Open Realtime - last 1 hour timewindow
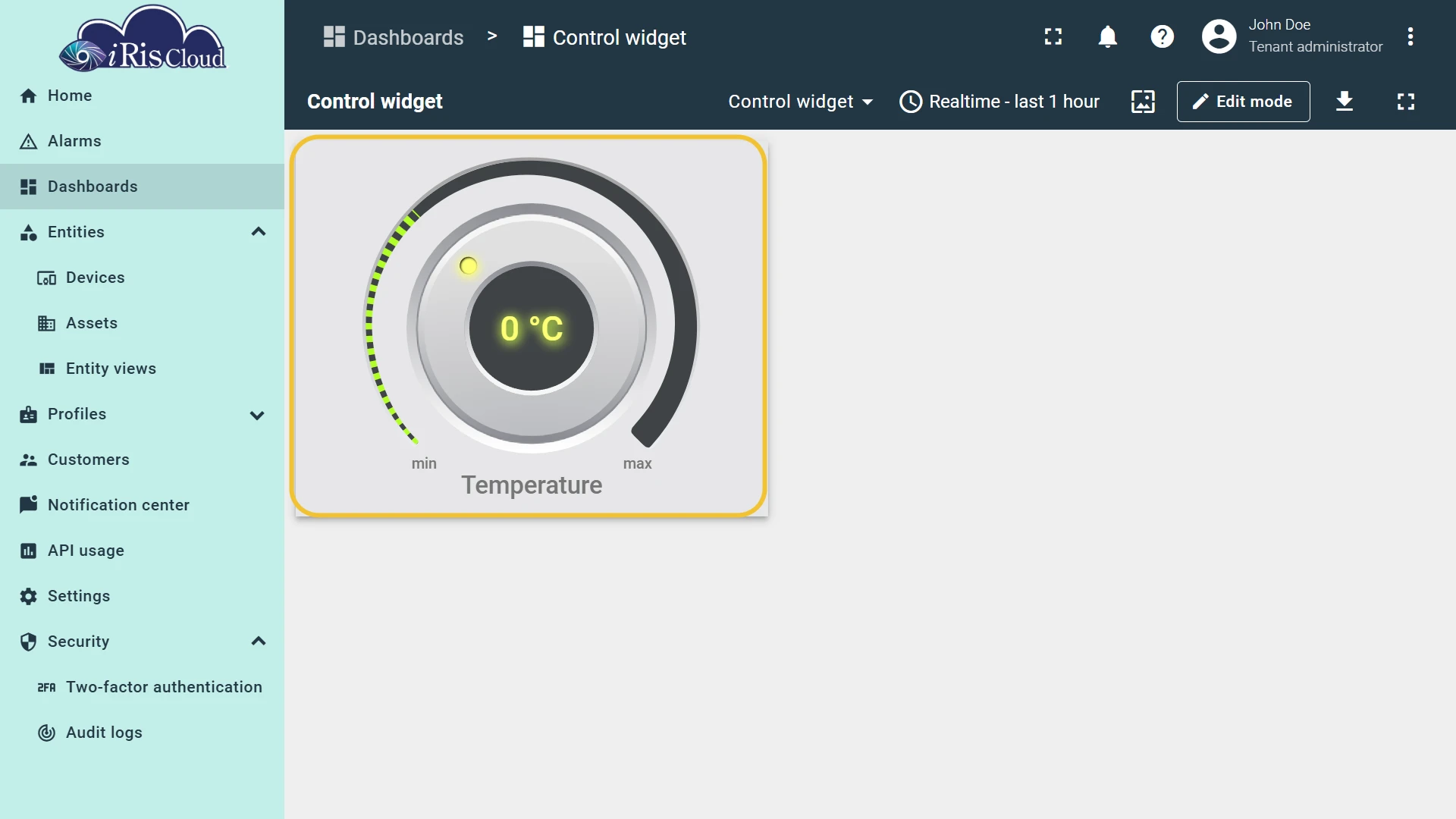 [x=999, y=102]
